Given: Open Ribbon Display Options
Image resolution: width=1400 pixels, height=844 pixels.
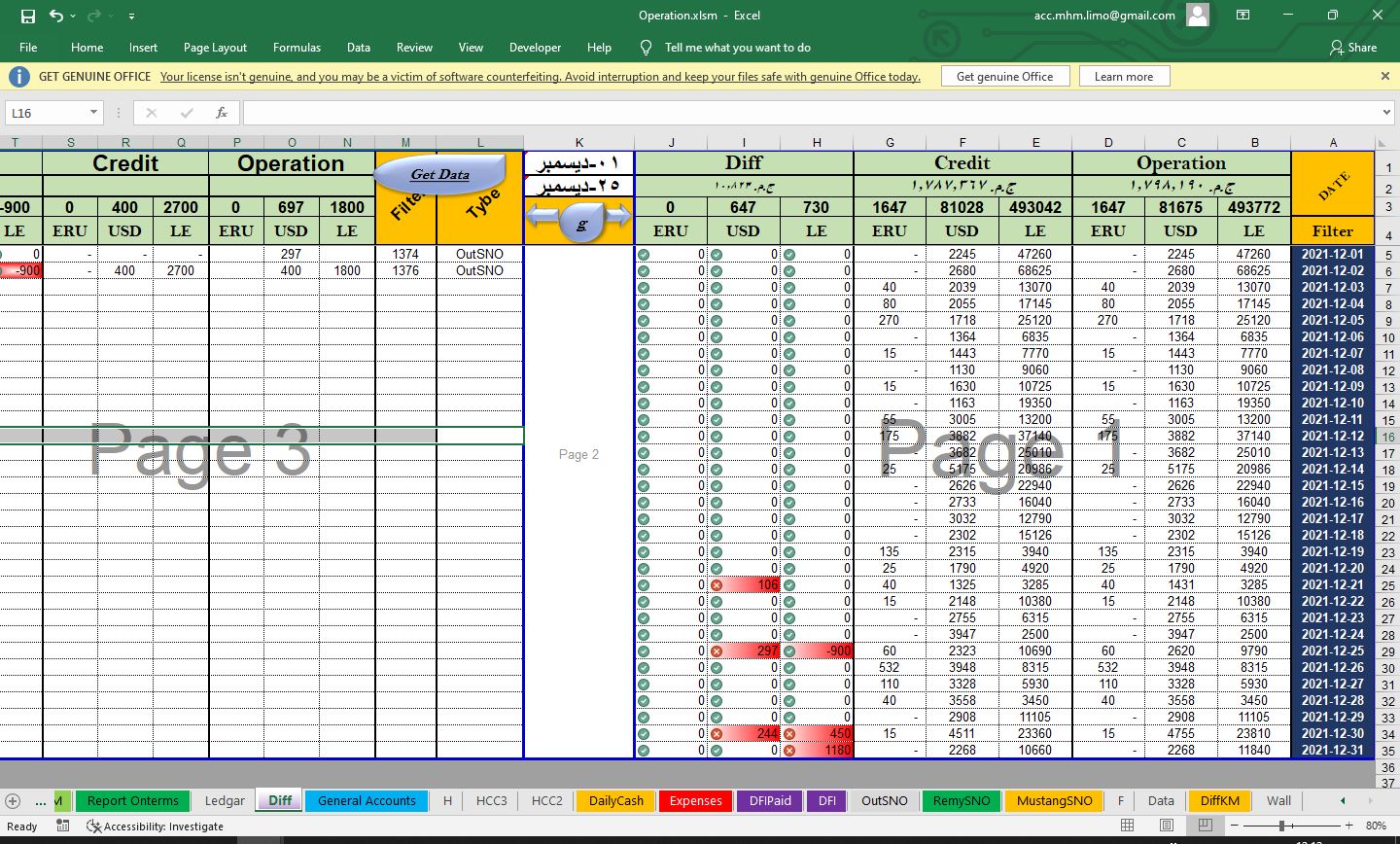Looking at the screenshot, I should click(x=1242, y=16).
